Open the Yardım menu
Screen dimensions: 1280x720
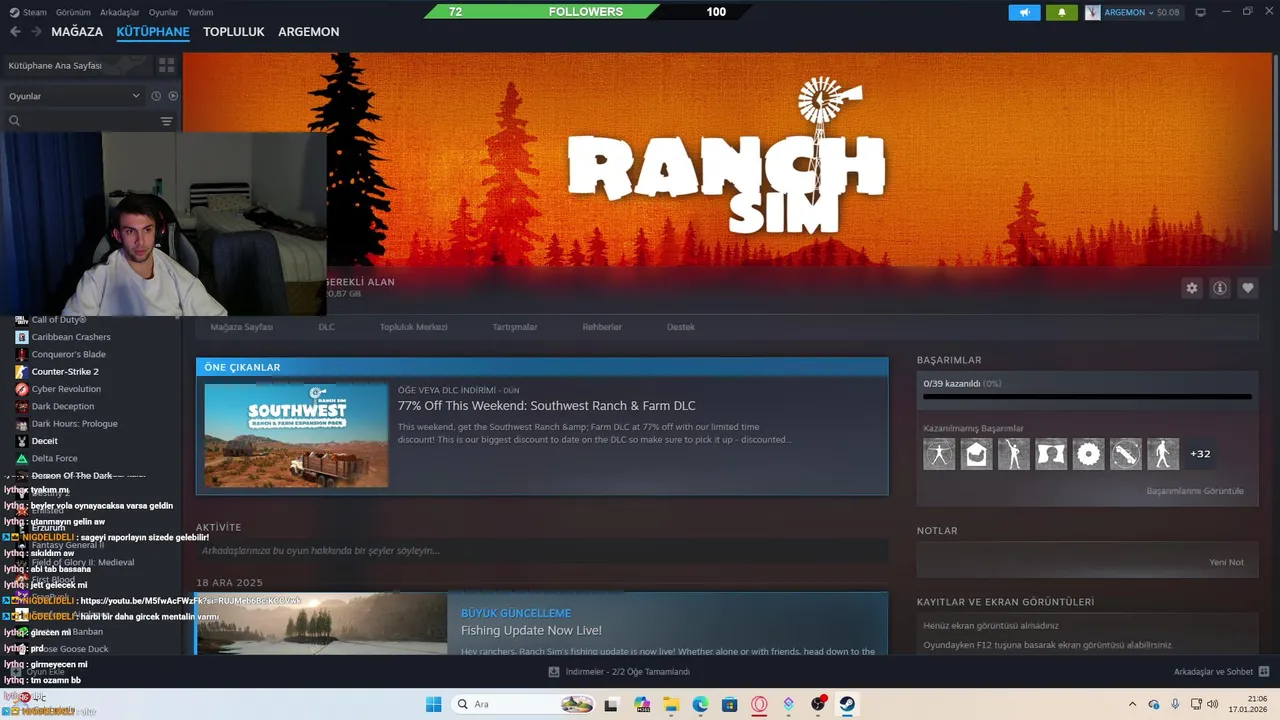click(200, 12)
